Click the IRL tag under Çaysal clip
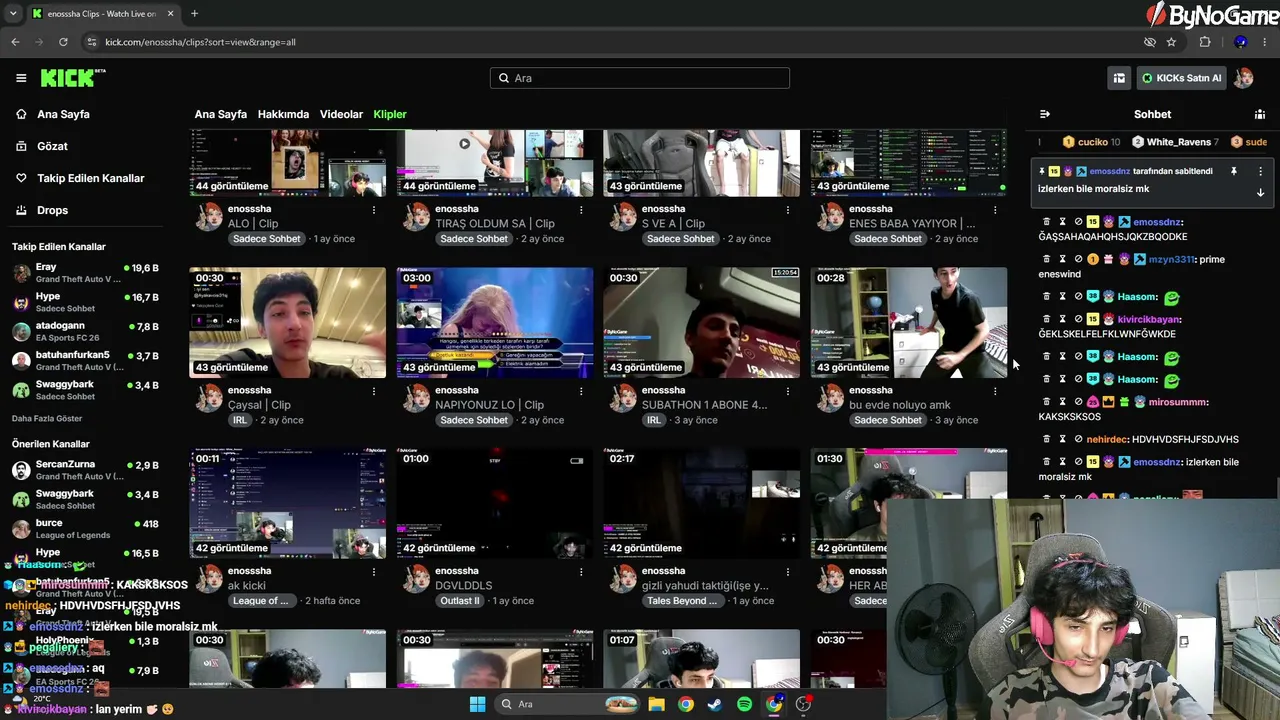 [x=240, y=420]
